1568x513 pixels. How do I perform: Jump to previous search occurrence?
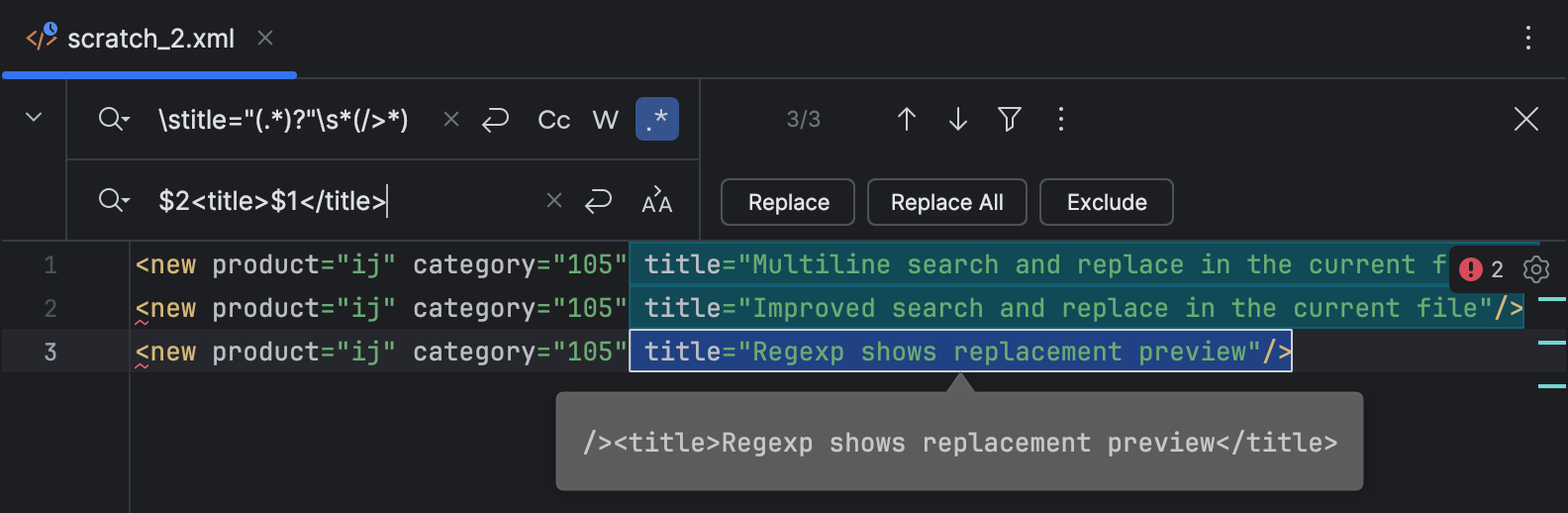tap(906, 120)
